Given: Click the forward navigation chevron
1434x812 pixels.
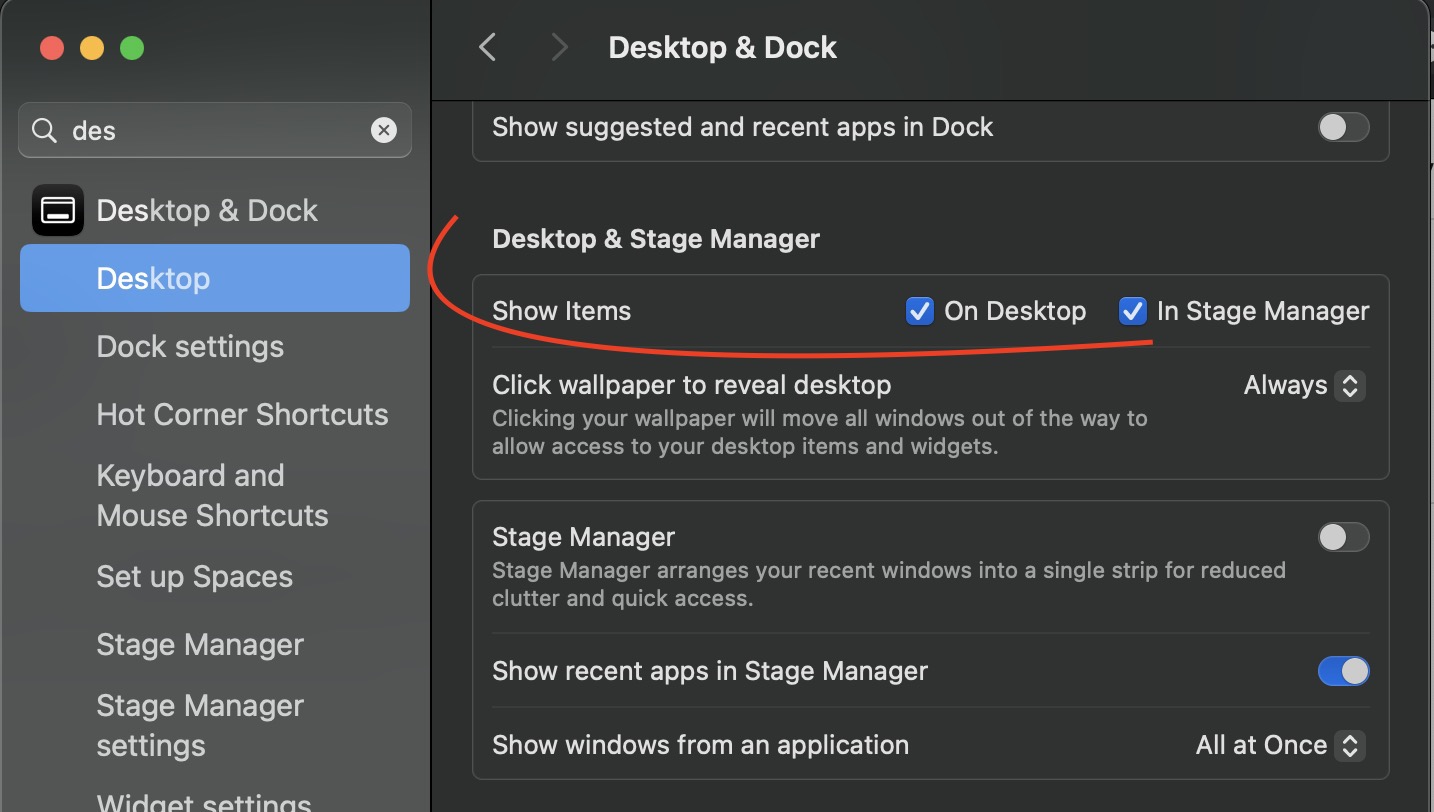Looking at the screenshot, I should coord(559,47).
